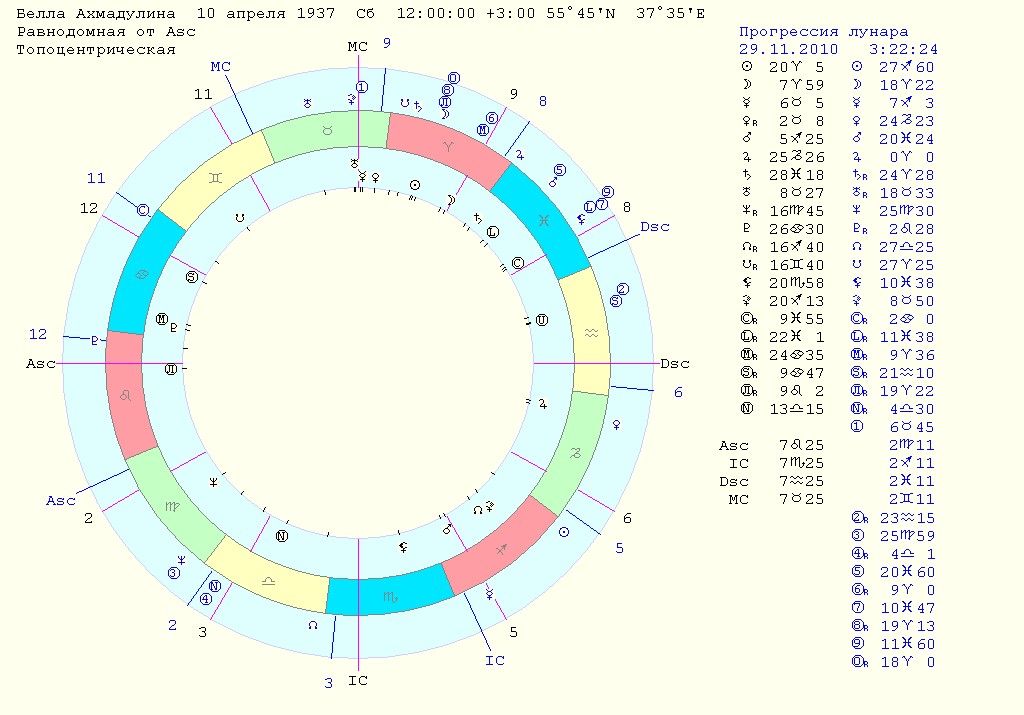Click the Dsc row label in the positions table
The height and width of the screenshot is (715, 1024).
tap(733, 481)
